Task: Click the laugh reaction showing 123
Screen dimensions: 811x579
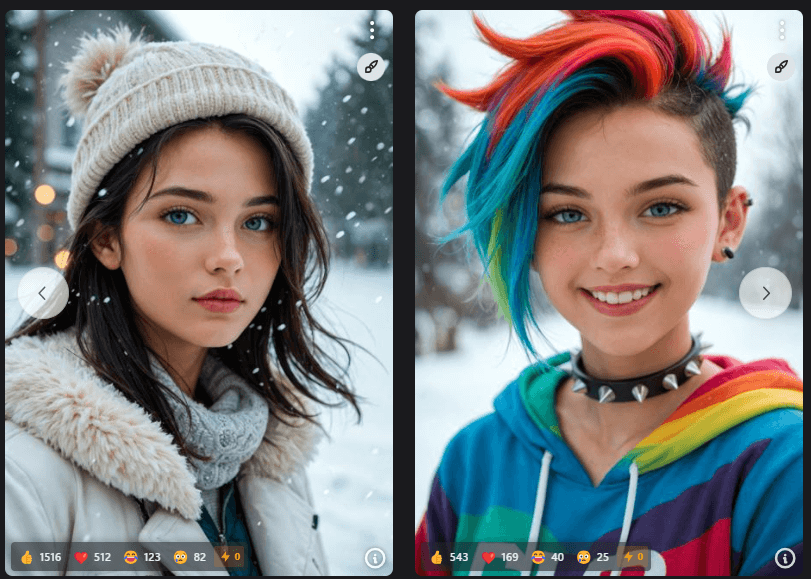Action: pyautogui.click(x=142, y=557)
